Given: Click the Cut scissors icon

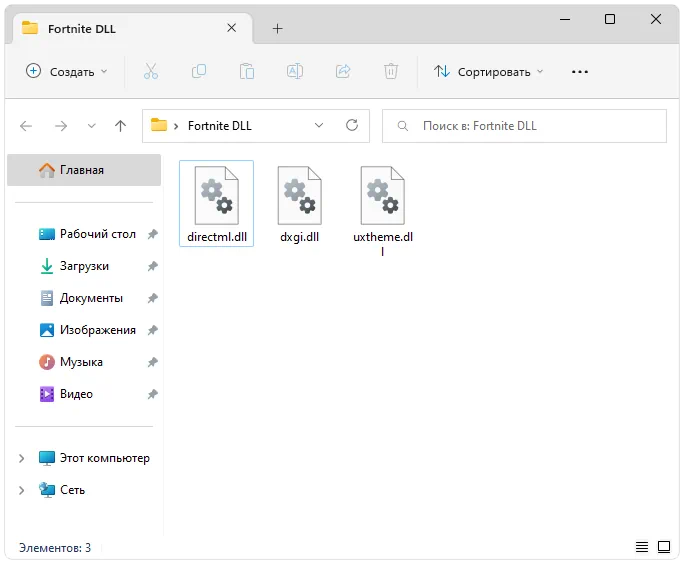Looking at the screenshot, I should pyautogui.click(x=151, y=71).
